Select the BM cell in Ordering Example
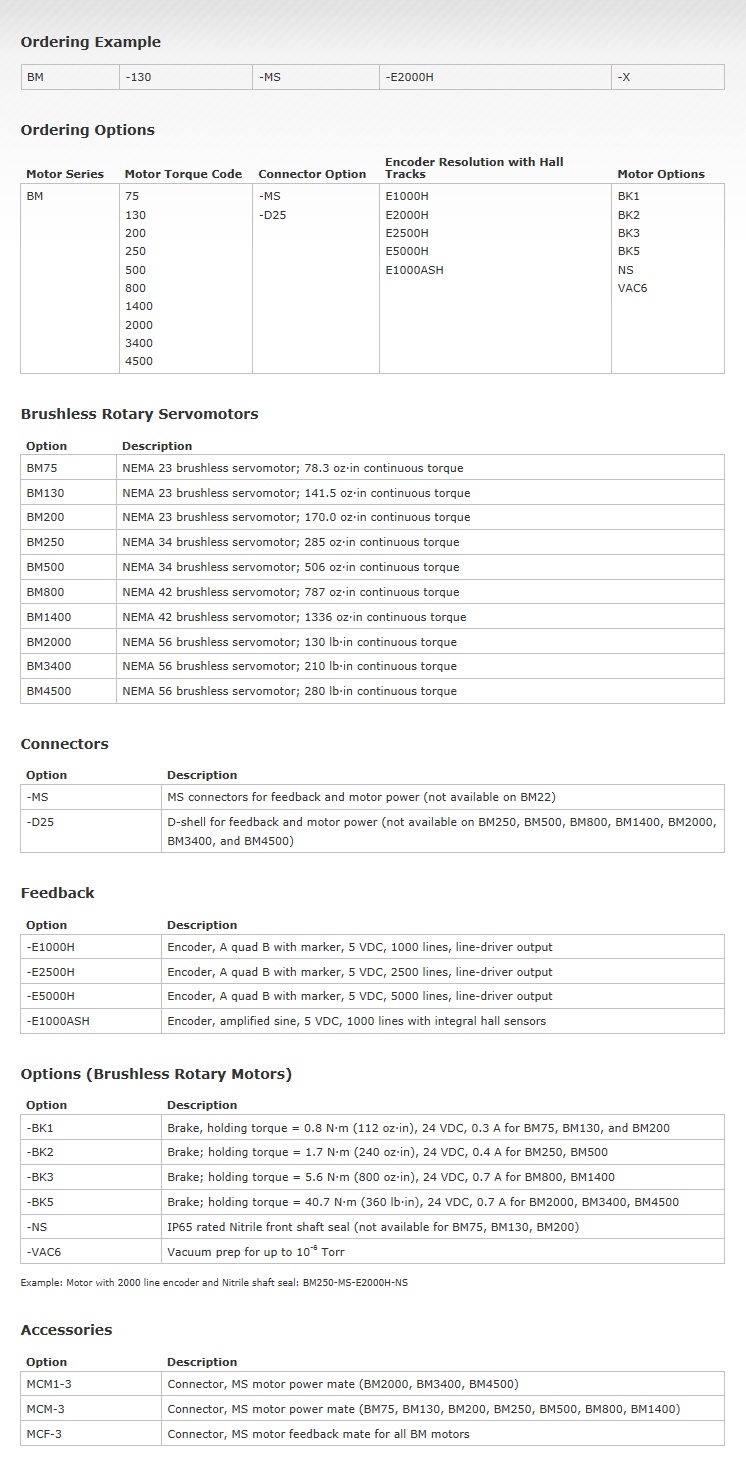 point(70,77)
